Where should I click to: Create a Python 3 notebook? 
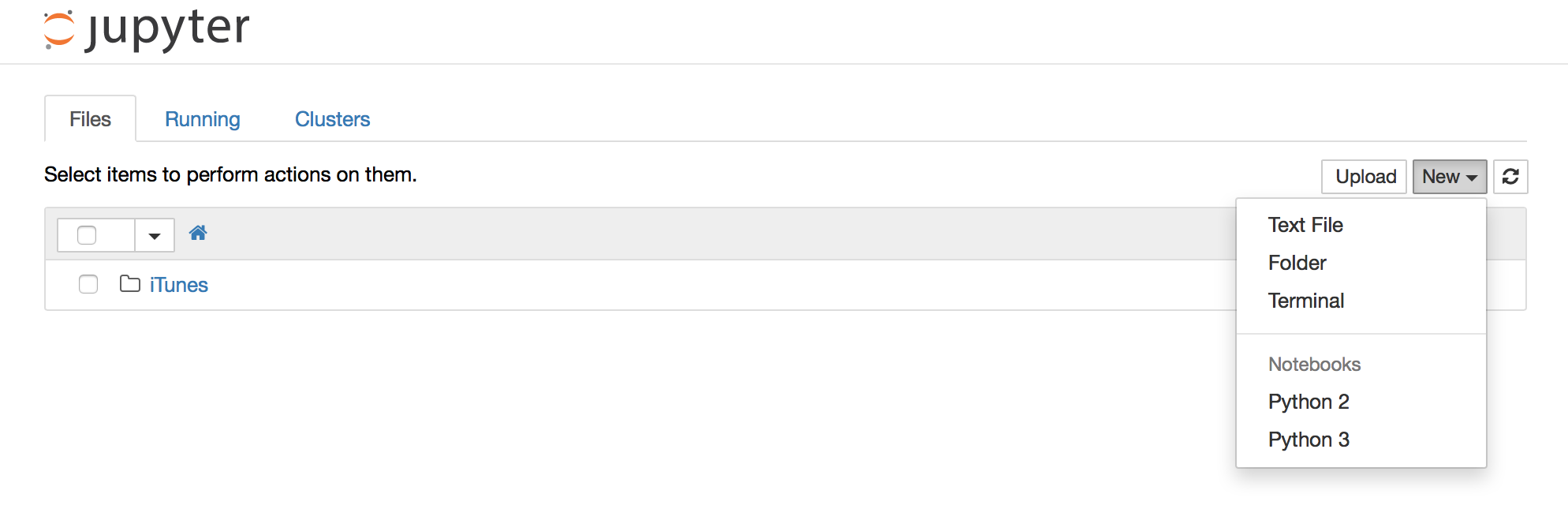coord(1309,440)
